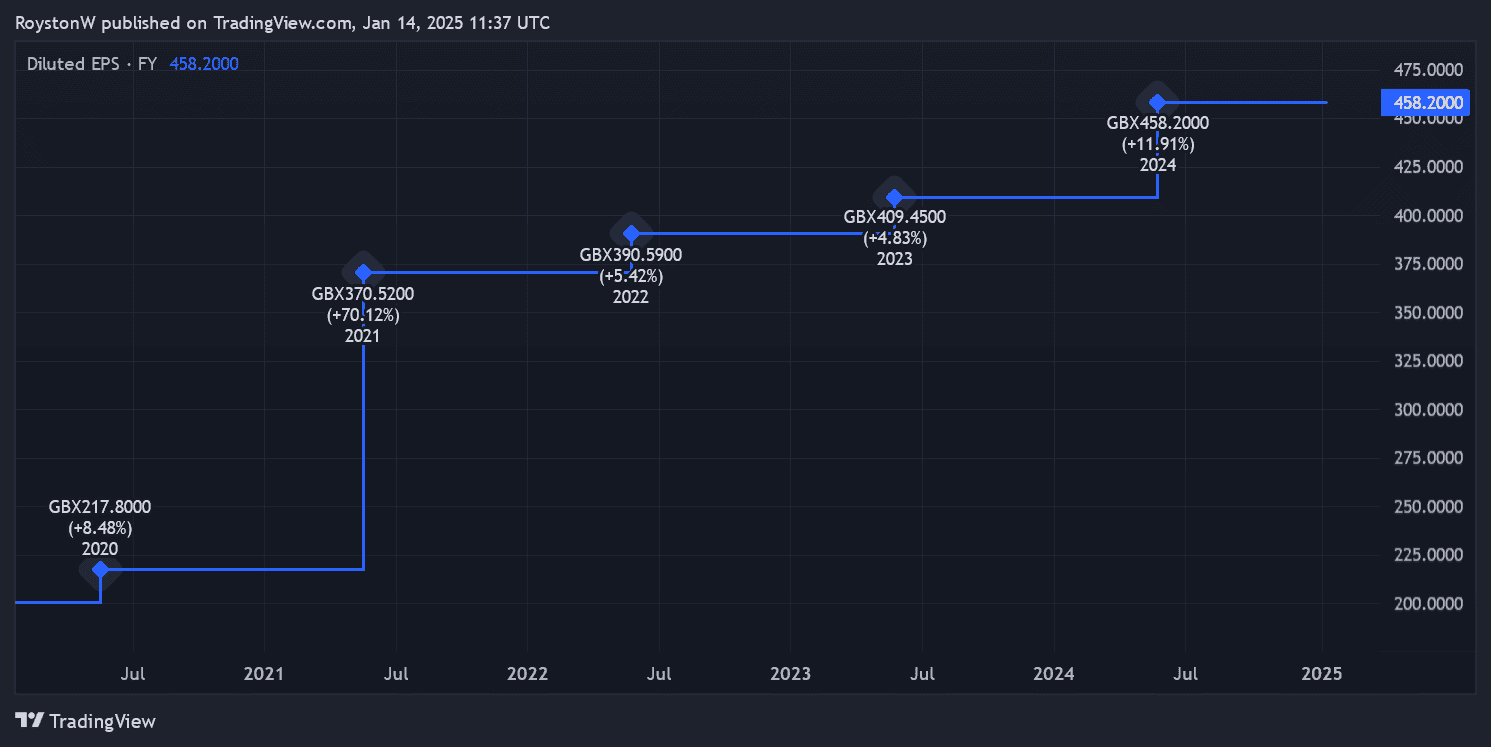
Task: Click 2025 on the bottom time axis
Action: [x=1323, y=674]
